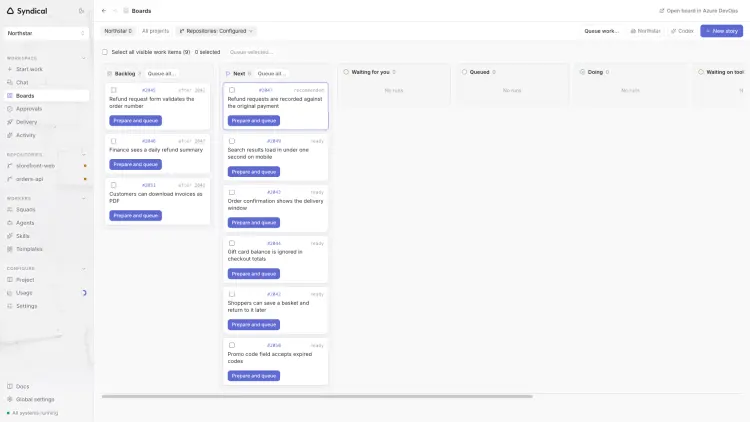
Task: Open work item link #2847
Action: coord(265,90)
